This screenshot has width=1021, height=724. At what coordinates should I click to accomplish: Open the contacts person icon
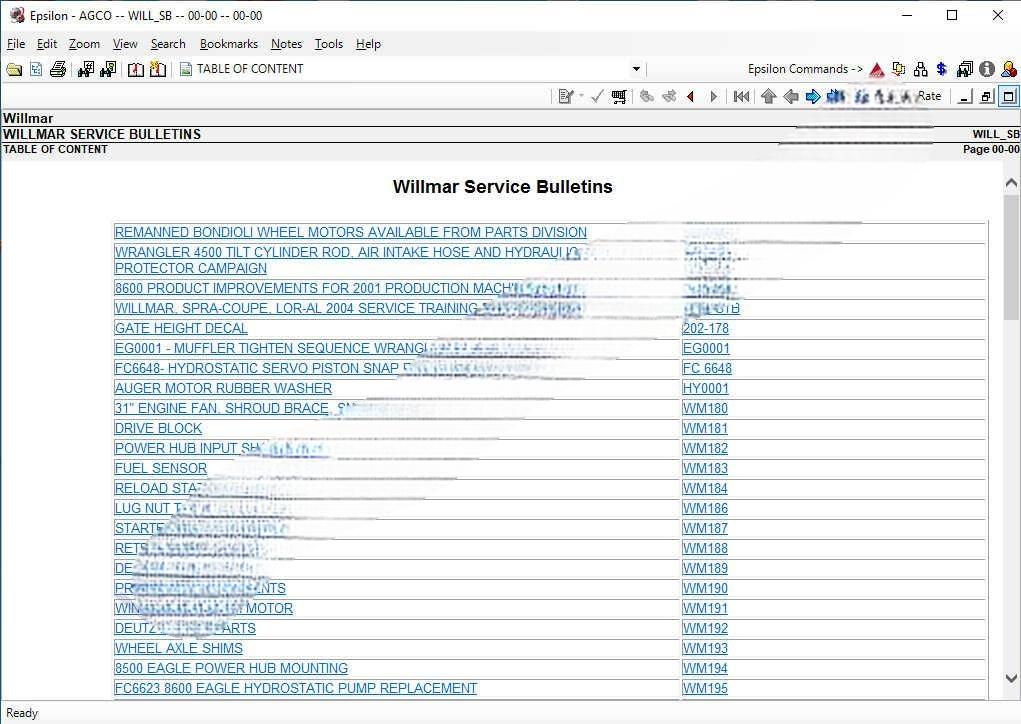coord(1007,68)
